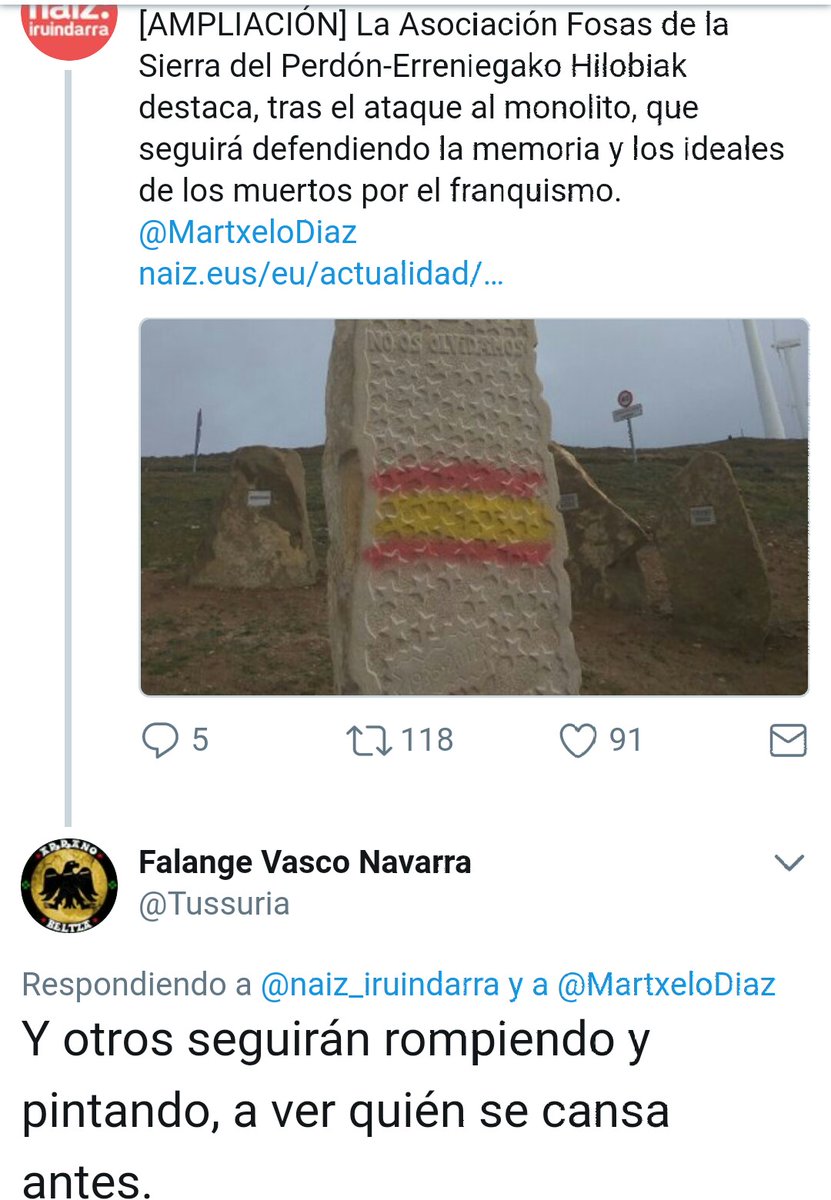Expand the tweet options chevron
The image size is (831, 1200).
point(789,863)
